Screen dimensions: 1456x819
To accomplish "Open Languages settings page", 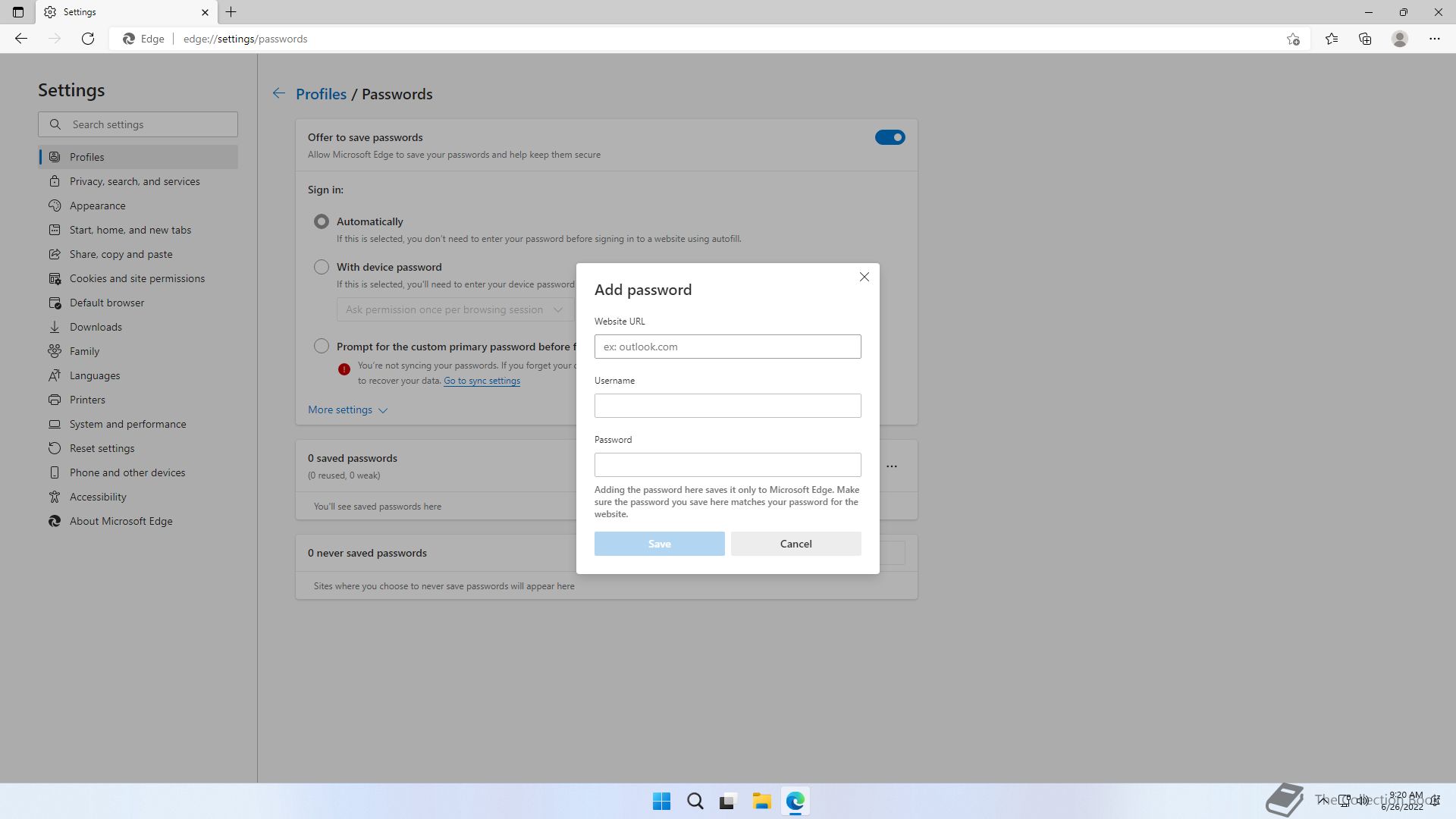I will click(x=138, y=375).
